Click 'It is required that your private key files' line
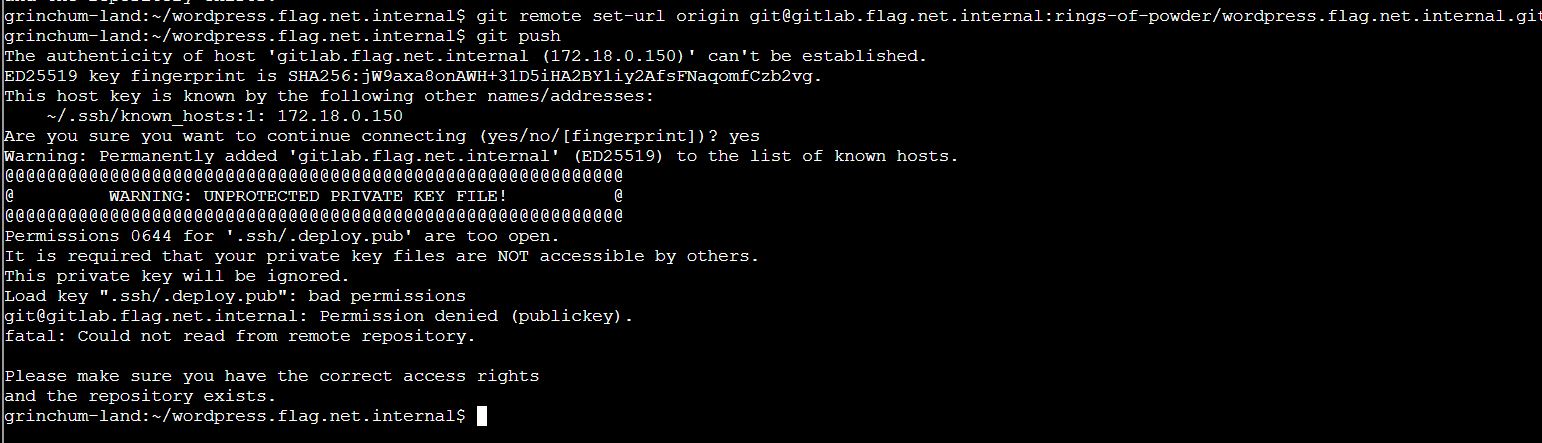Image resolution: width=1542 pixels, height=443 pixels. (x=382, y=256)
